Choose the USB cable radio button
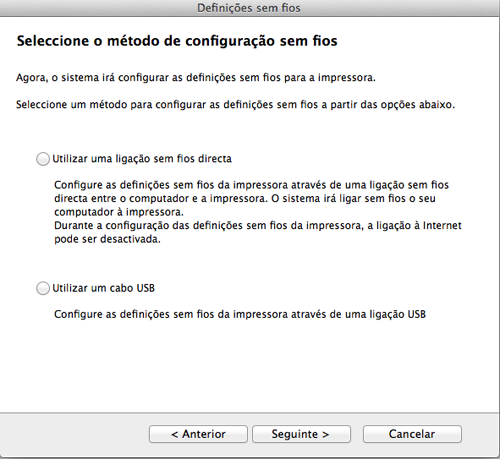 pyautogui.click(x=43, y=288)
